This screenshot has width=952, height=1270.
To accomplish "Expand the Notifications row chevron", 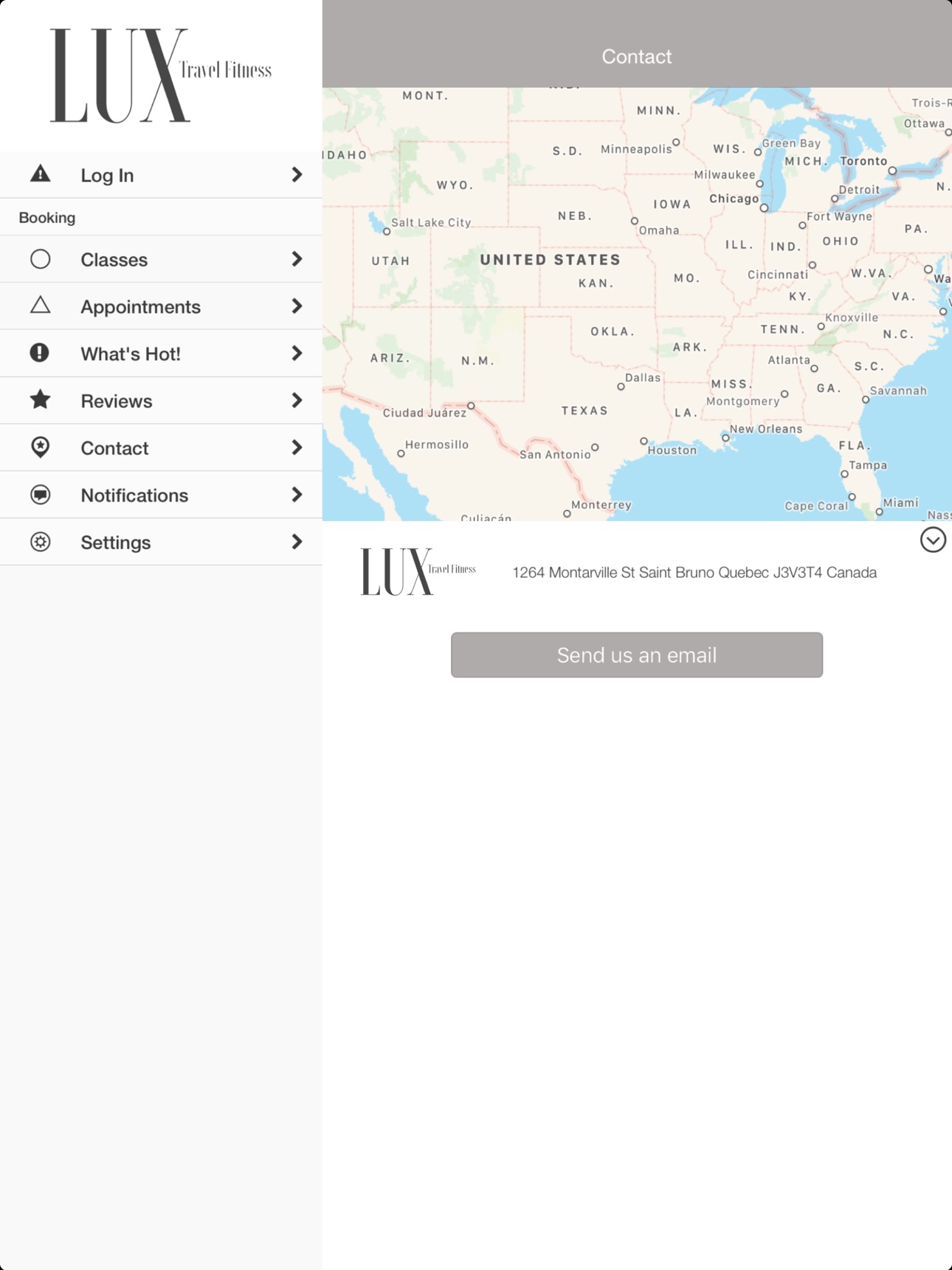I will pos(297,495).
